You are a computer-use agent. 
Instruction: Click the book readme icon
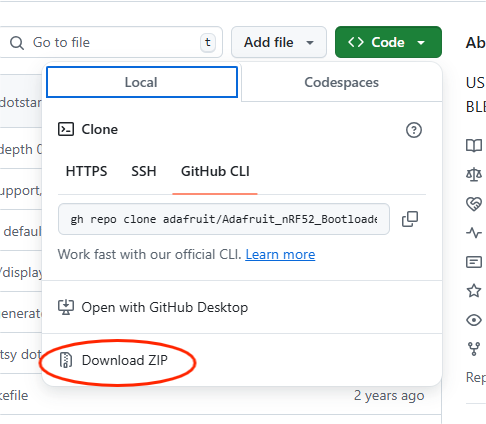[x=474, y=145]
